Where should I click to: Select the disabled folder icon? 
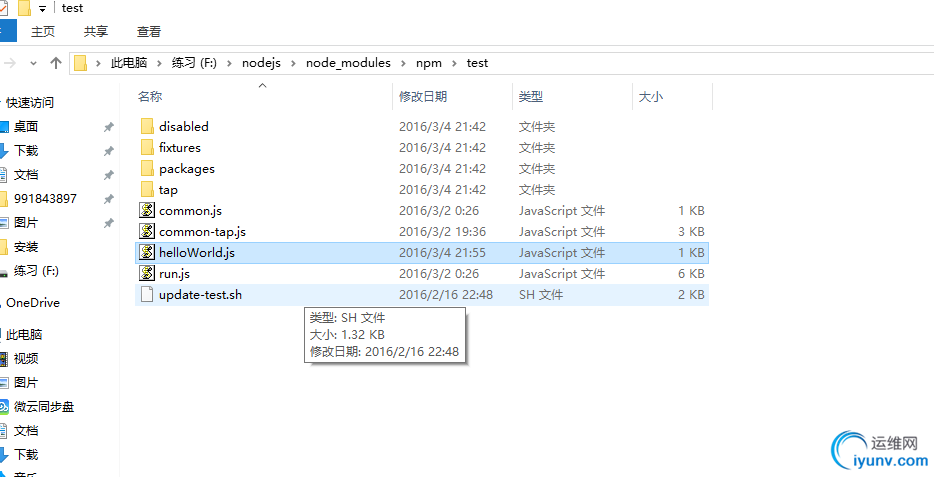coord(147,126)
